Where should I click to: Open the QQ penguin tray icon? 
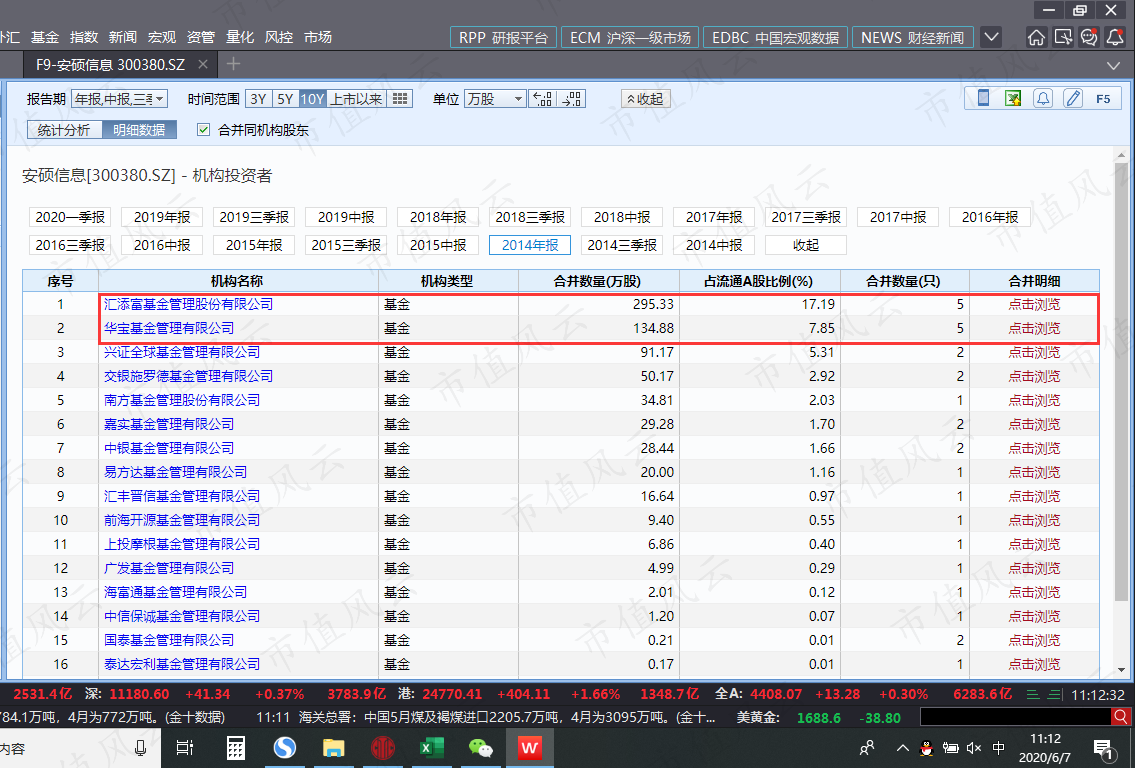click(926, 748)
